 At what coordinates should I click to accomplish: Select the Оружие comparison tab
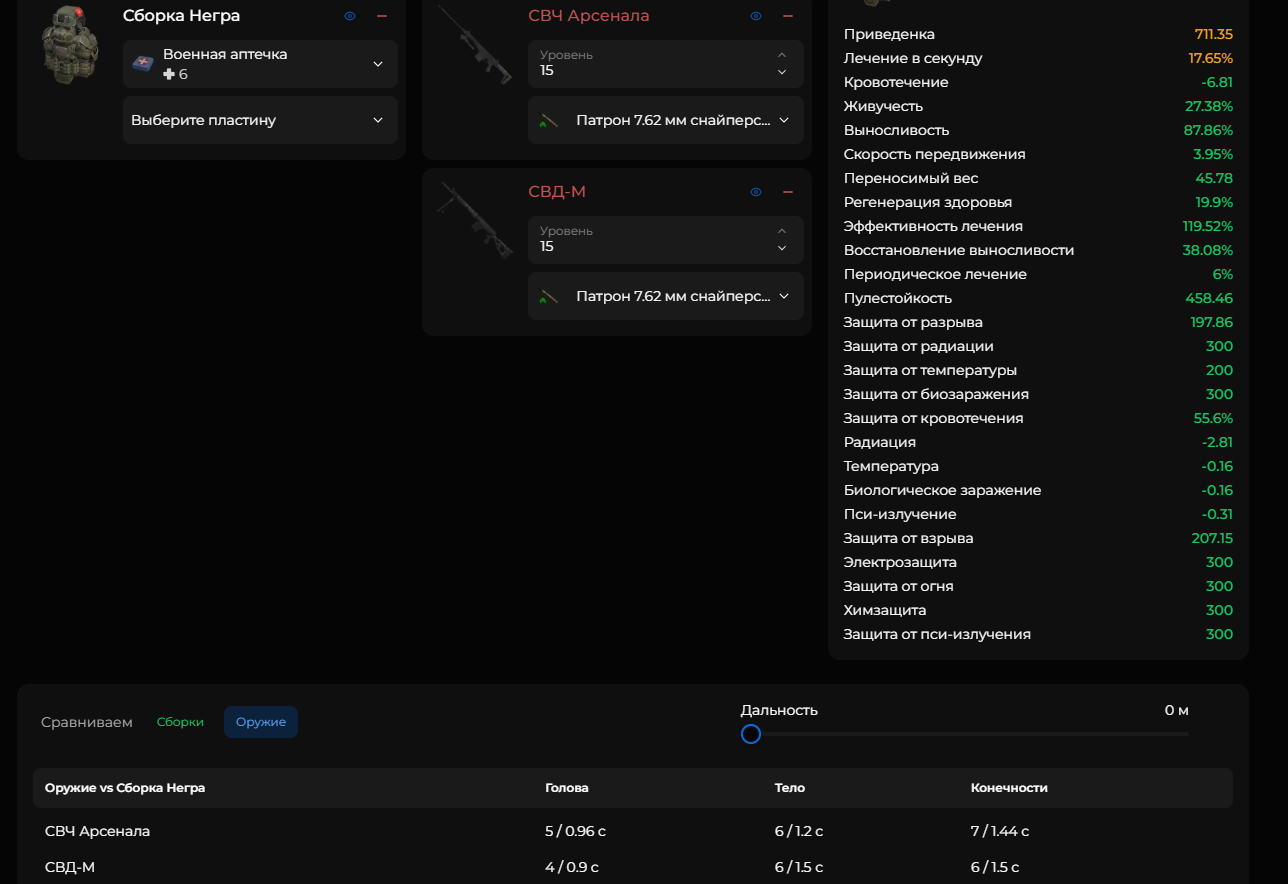(260, 722)
